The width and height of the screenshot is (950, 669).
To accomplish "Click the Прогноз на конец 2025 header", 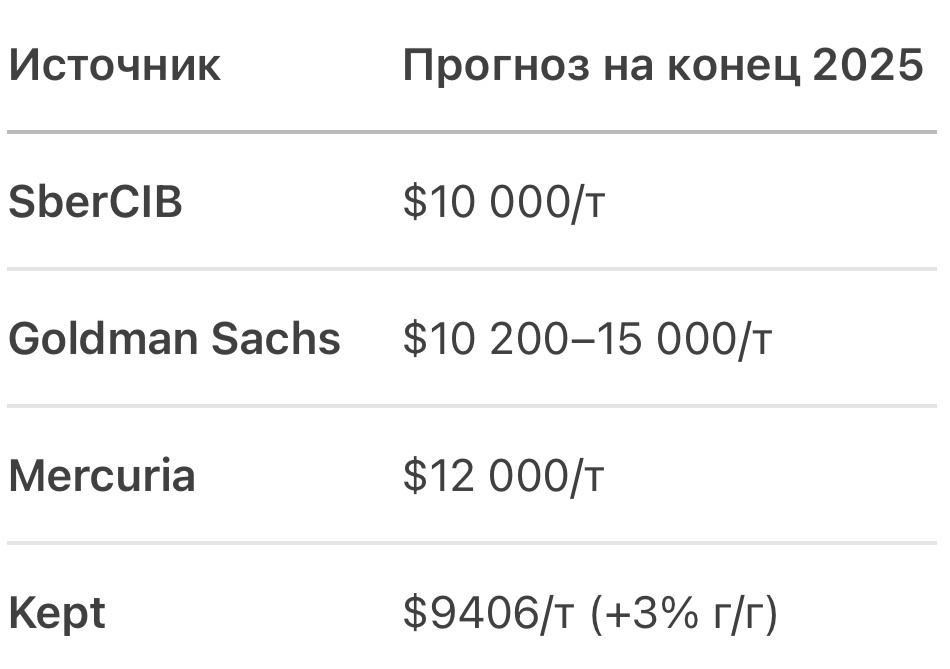I will click(662, 66).
